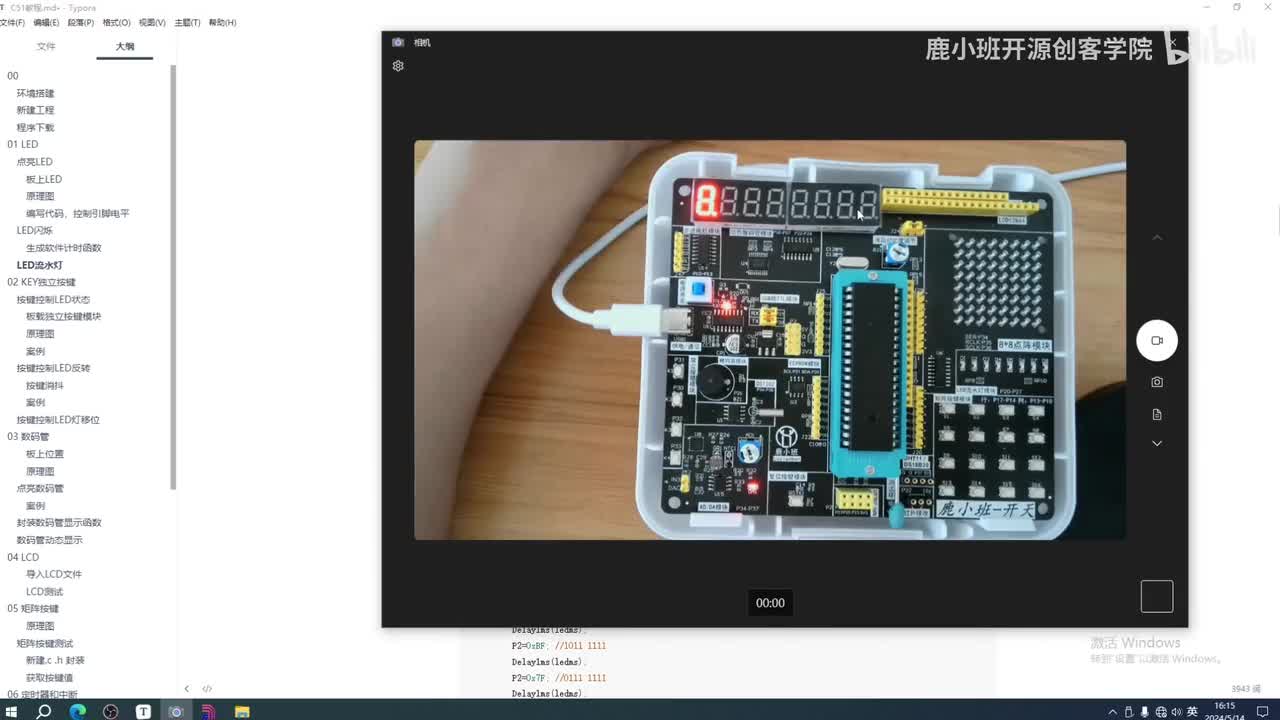Open the 矩阵按键测试 outline entry
Viewport: 1280px width, 720px height.
pyautogui.click(x=45, y=643)
